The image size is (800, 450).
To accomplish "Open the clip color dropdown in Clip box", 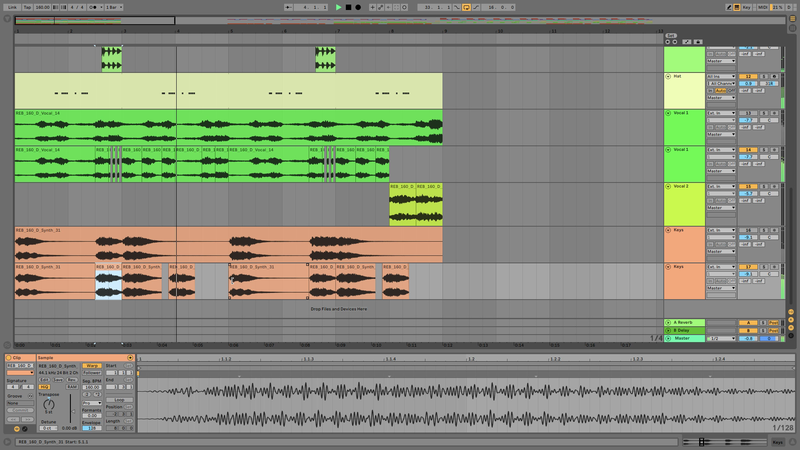I will tap(20, 373).
